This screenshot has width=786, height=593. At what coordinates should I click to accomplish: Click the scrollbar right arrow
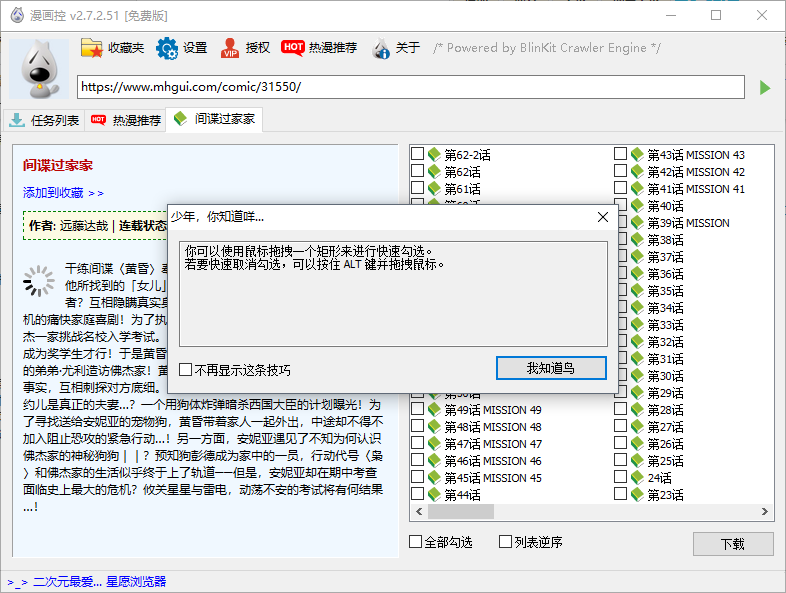pos(764,511)
